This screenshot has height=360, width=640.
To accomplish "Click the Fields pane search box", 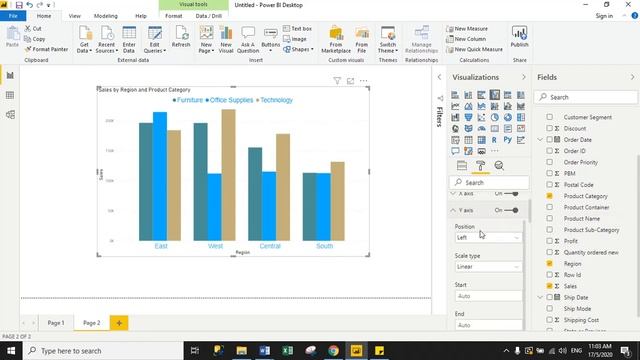I will [x=586, y=97].
